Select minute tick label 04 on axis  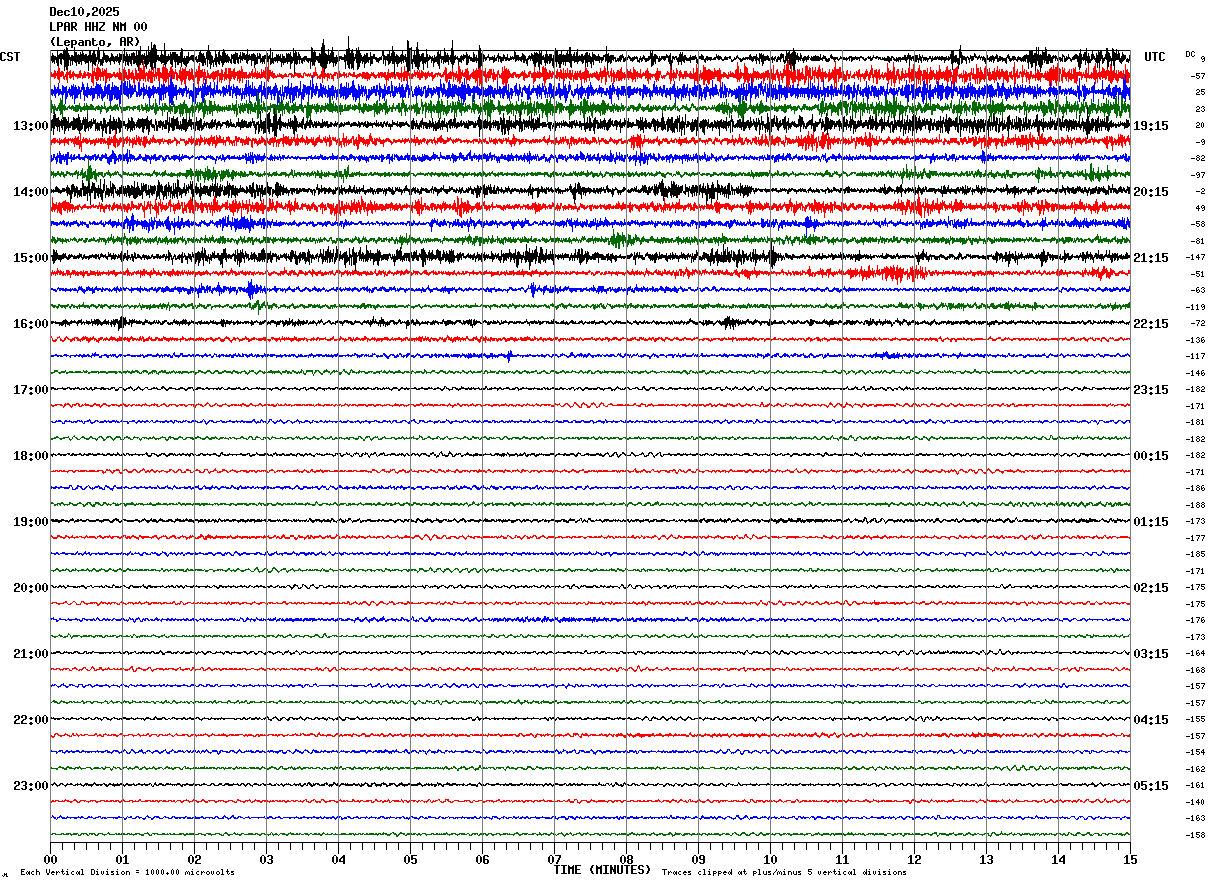pos(338,859)
